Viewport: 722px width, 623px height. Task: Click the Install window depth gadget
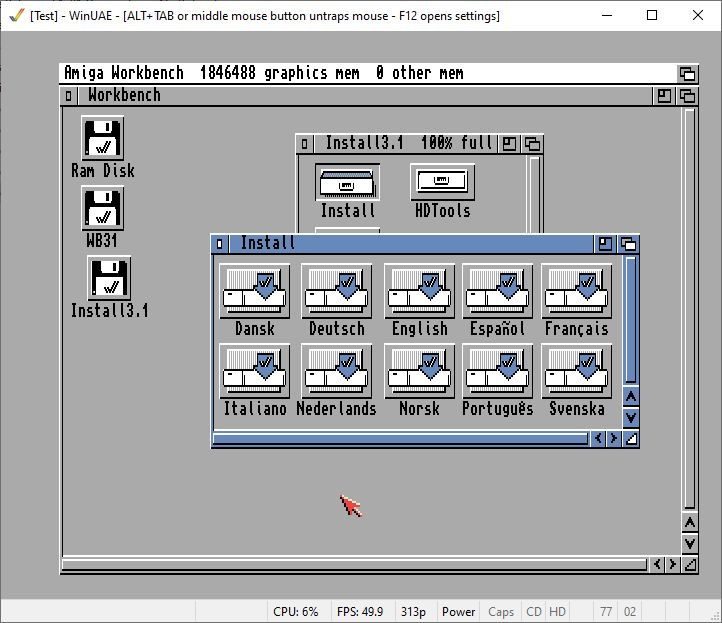628,244
